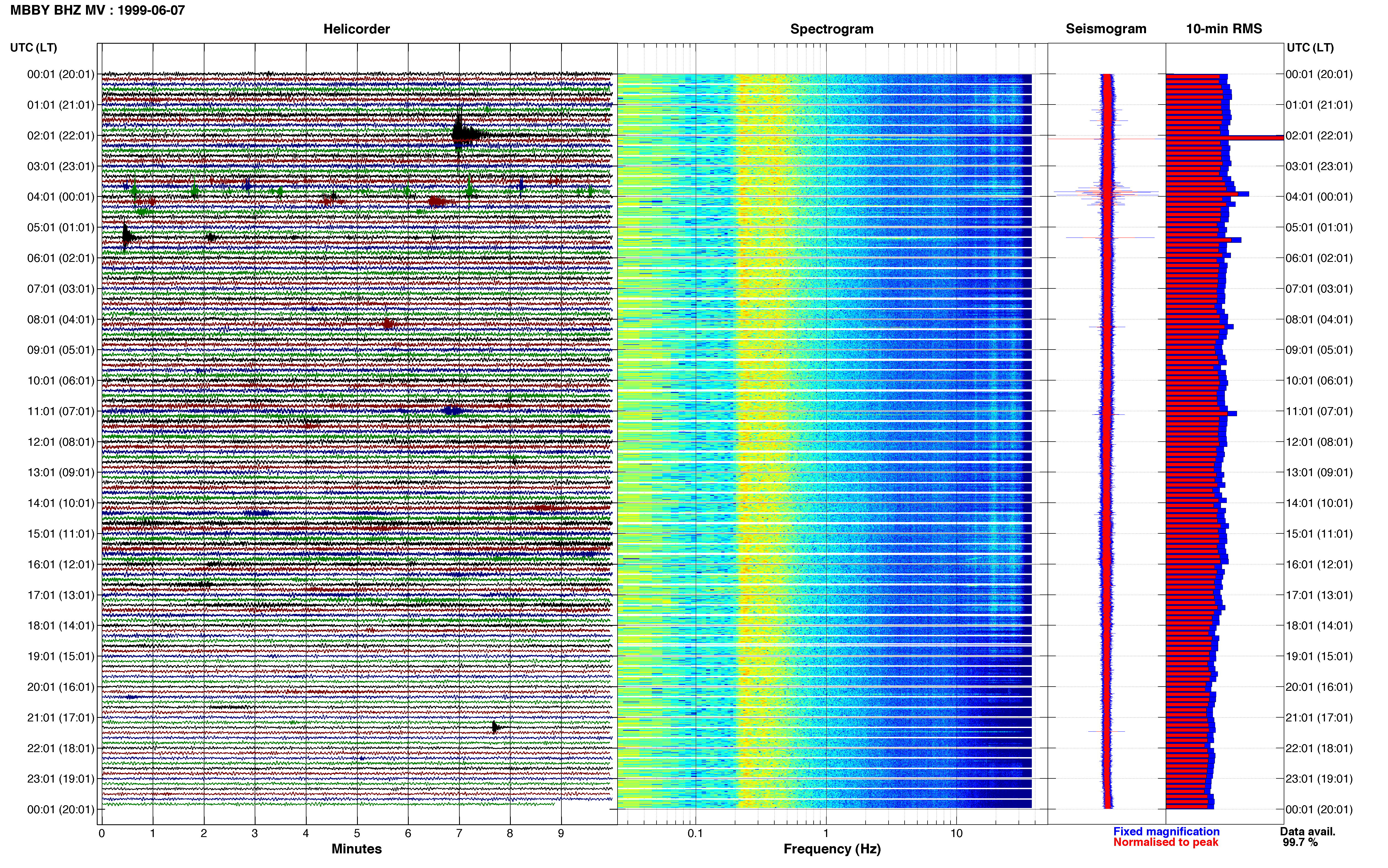Screen dimensions: 1388x868
Task: Click the RMS peak bar just after 05:01
Action: tap(1203, 240)
